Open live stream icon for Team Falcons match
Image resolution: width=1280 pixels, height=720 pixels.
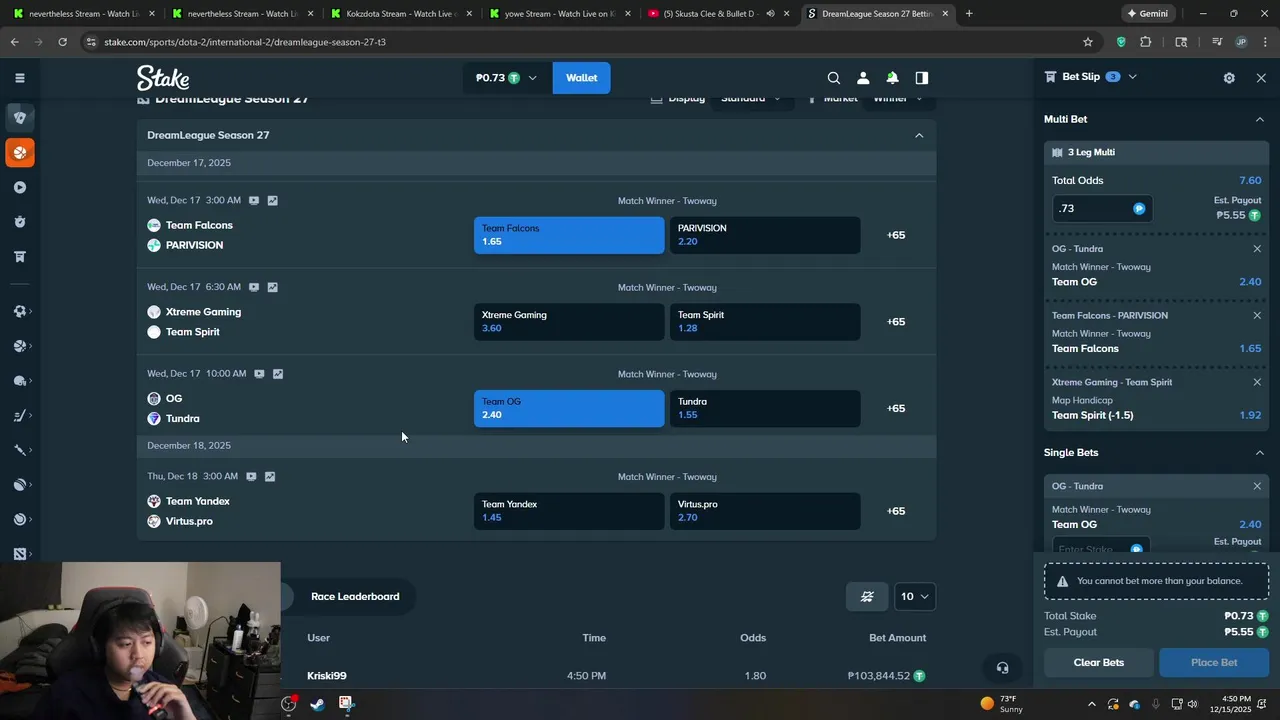coord(254,200)
